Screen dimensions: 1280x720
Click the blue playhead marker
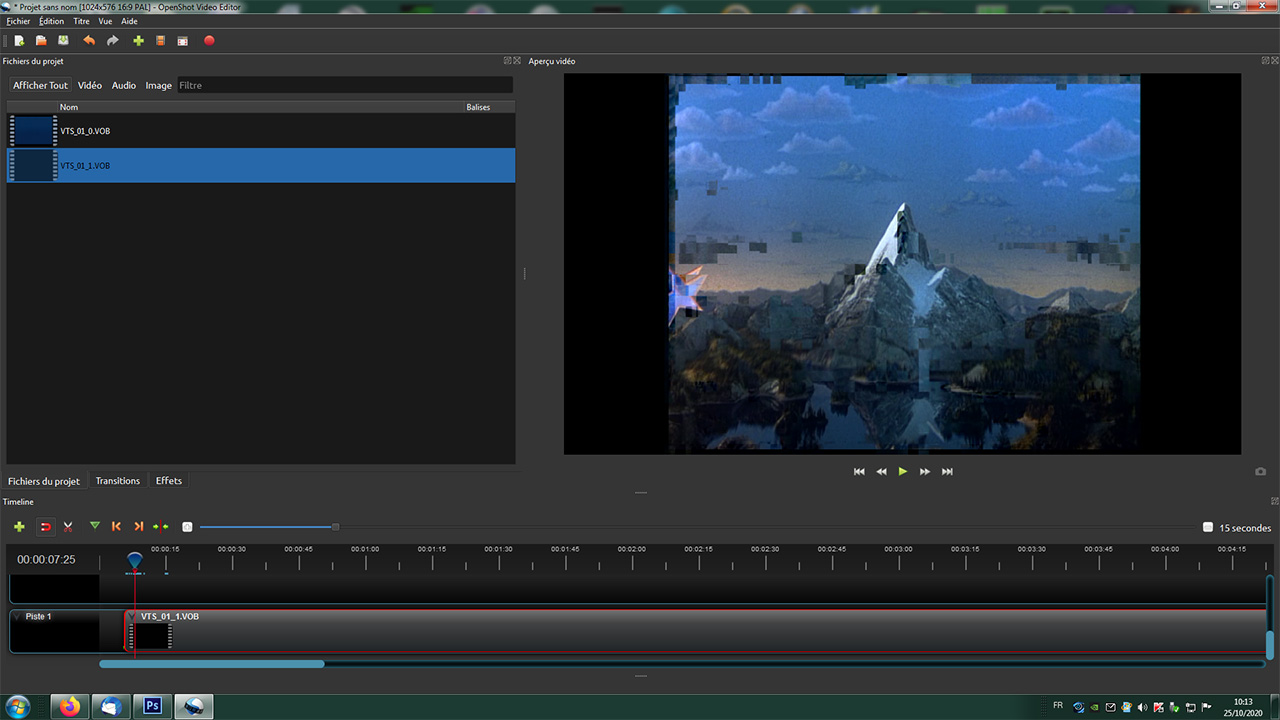(135, 562)
